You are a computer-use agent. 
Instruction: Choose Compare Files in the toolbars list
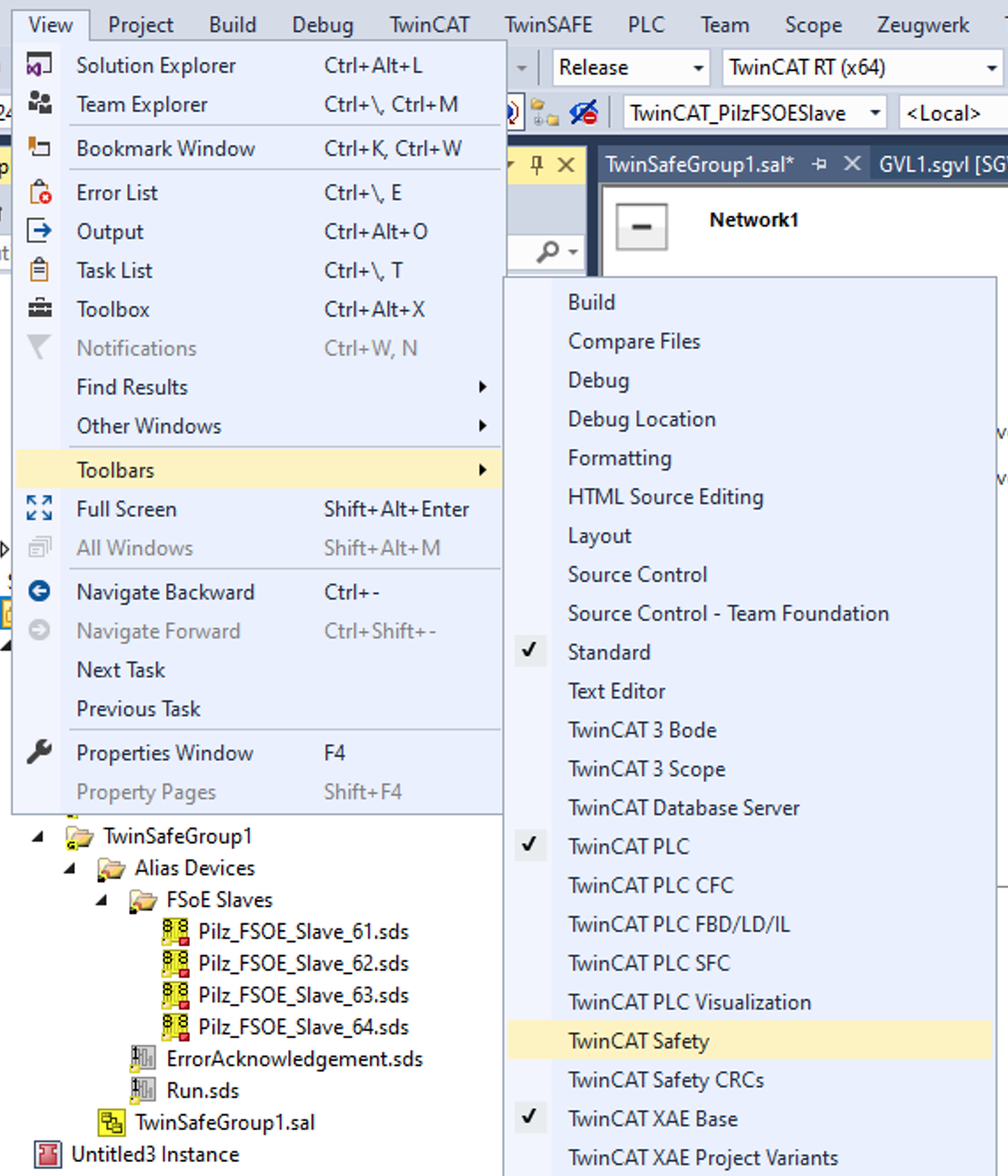[x=750, y=340]
